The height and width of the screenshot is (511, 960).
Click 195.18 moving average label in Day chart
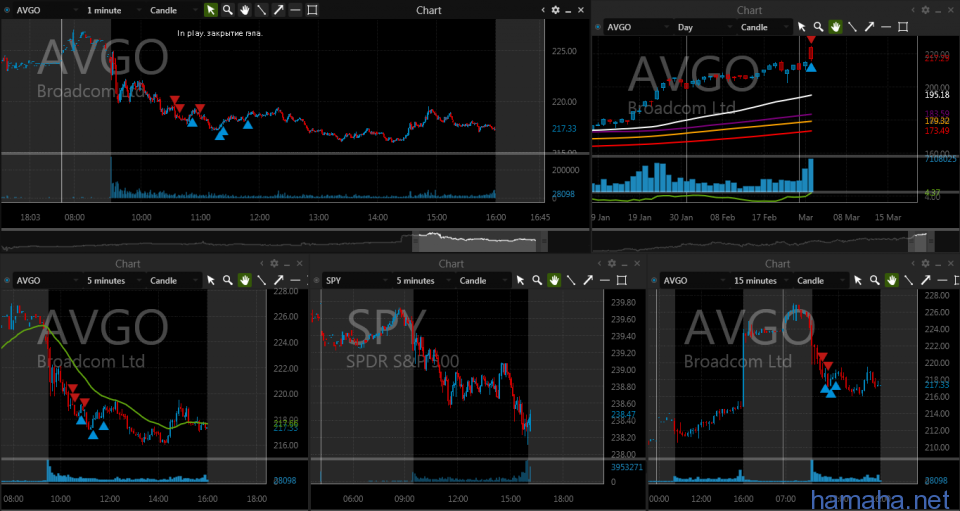(938, 95)
